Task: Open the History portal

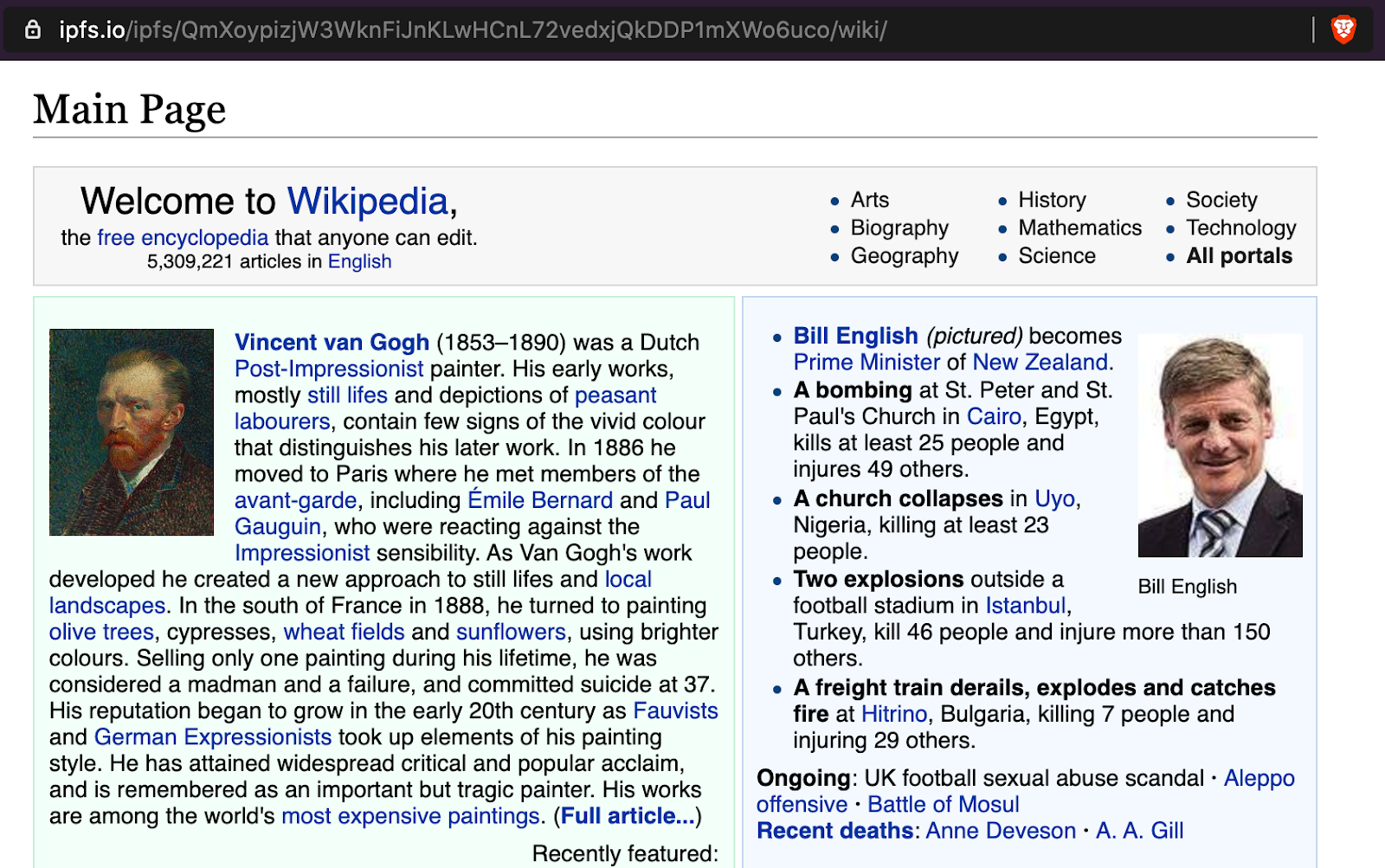Action: click(1052, 200)
